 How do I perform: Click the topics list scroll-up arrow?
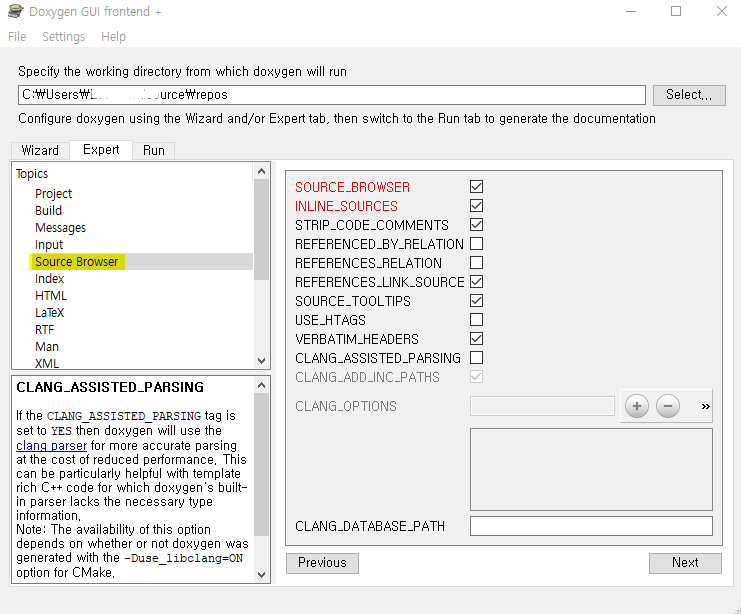tap(261, 171)
